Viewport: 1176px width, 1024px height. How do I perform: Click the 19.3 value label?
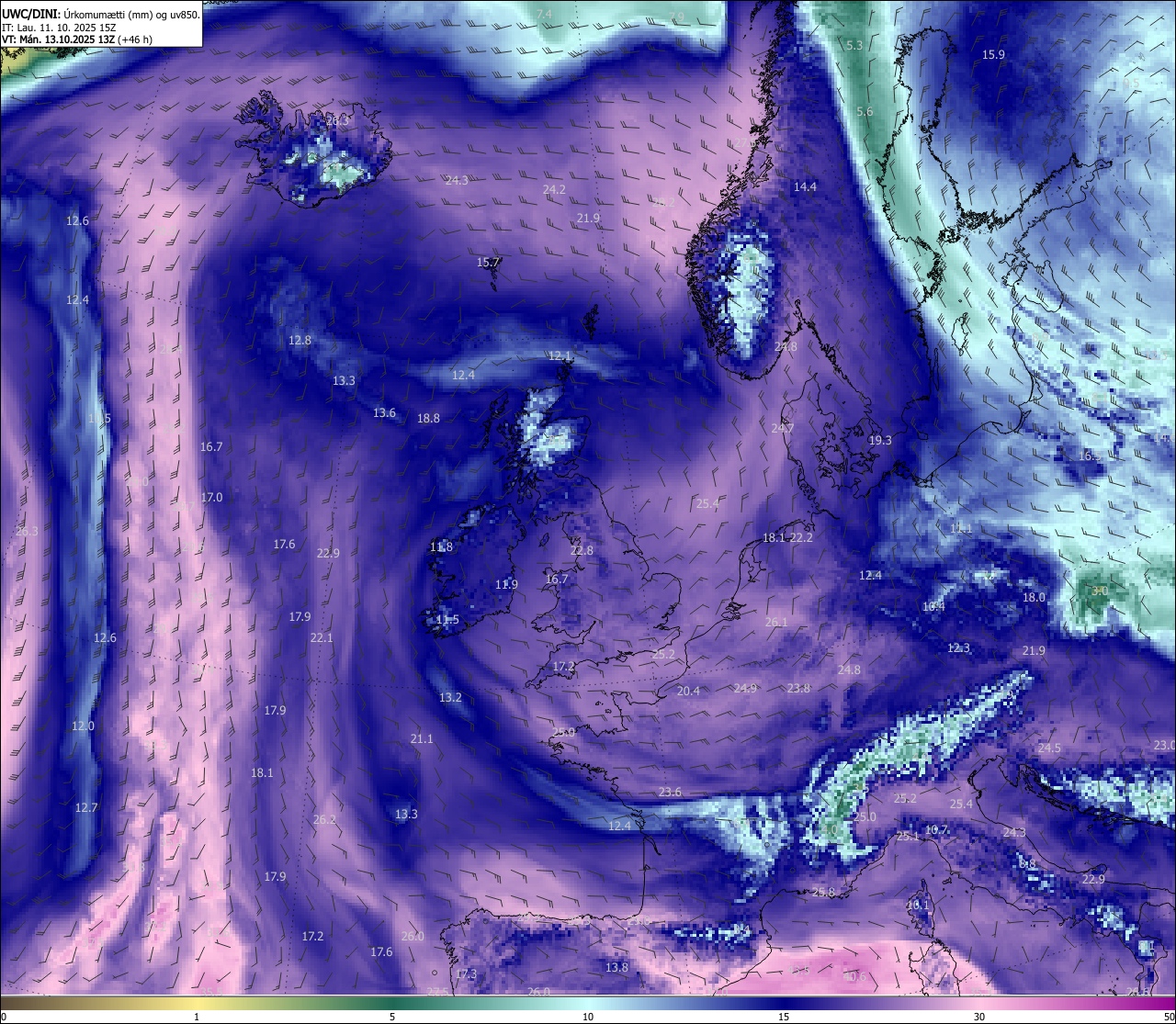880,440
